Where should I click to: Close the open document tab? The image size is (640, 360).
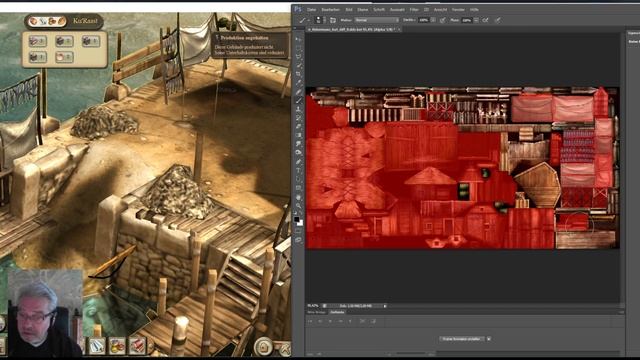coord(399,29)
